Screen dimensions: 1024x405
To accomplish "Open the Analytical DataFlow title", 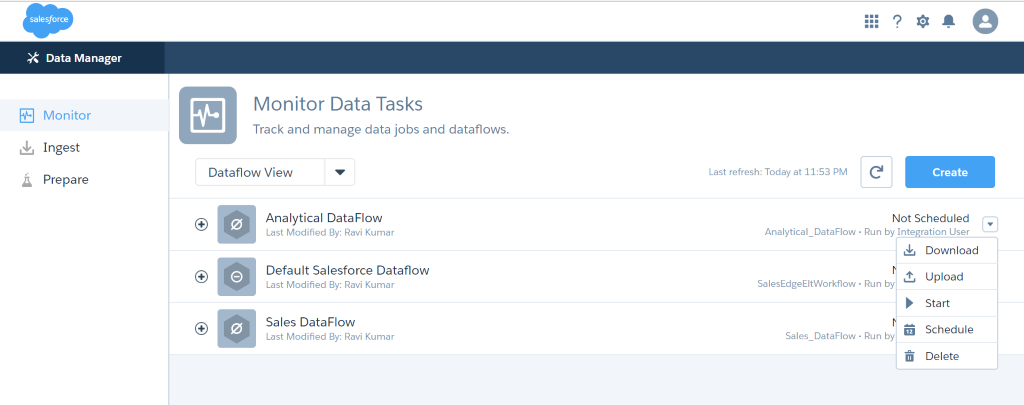I will (x=324, y=218).
